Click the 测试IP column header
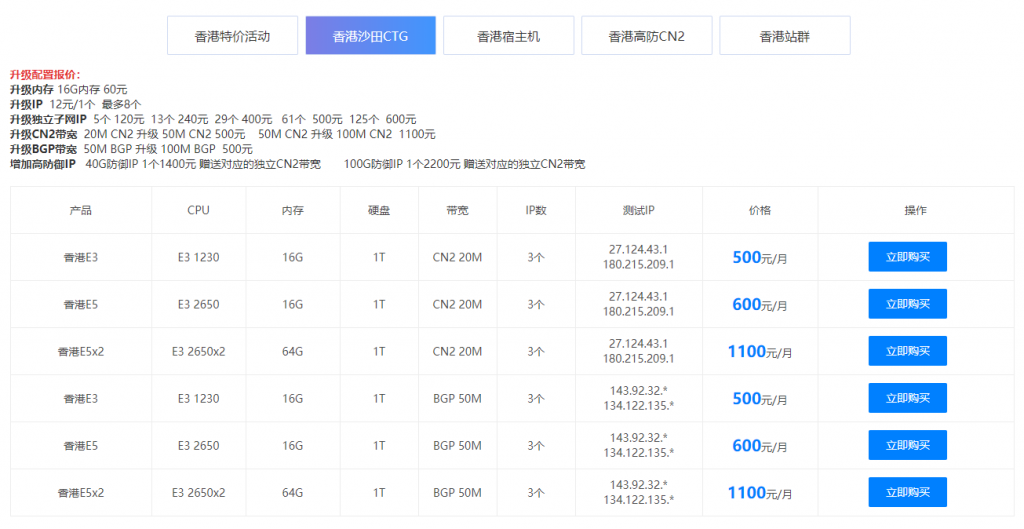This screenshot has height=529, width=1024. pyautogui.click(x=639, y=210)
